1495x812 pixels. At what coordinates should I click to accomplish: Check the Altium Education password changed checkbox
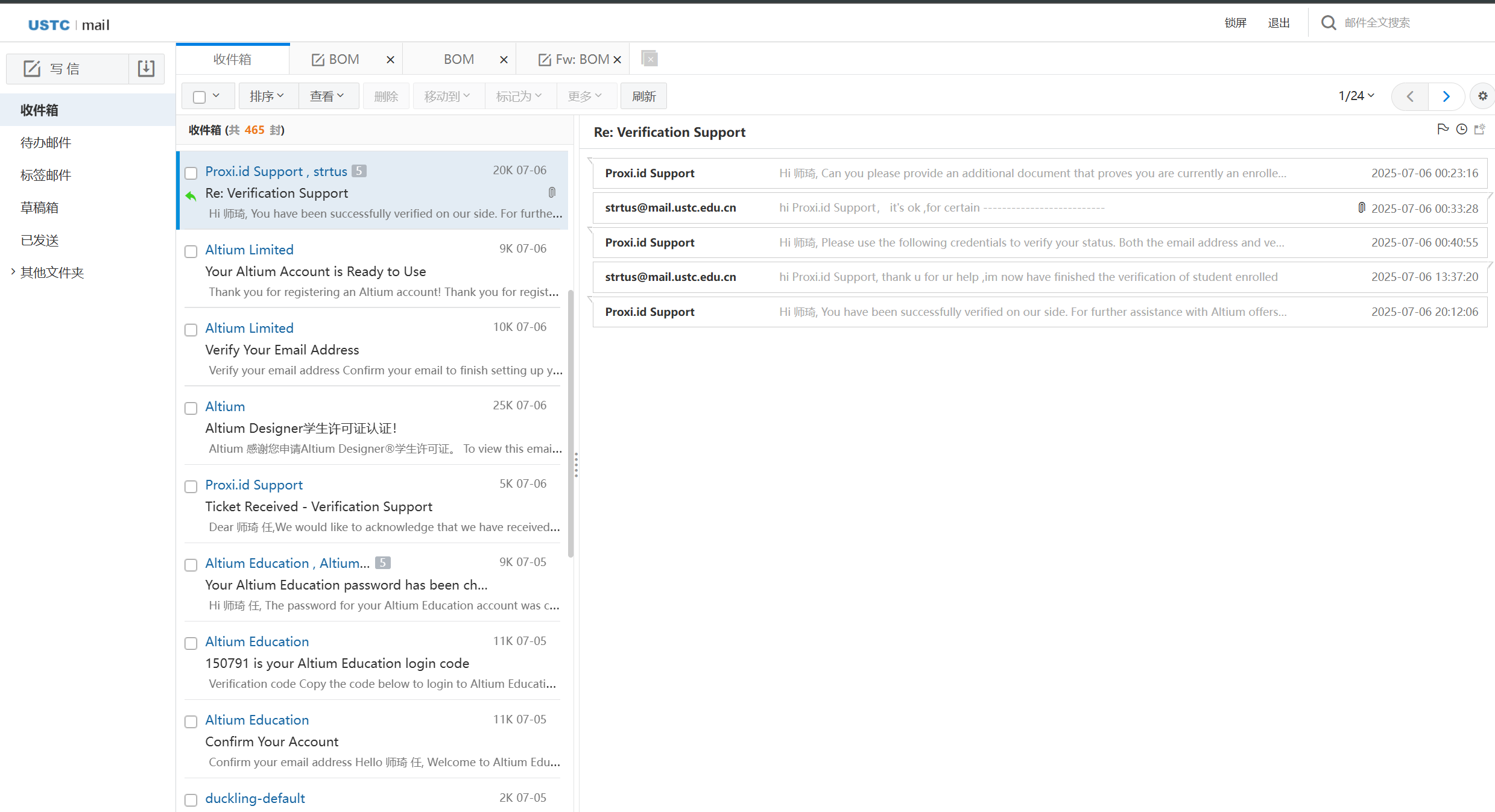click(191, 565)
